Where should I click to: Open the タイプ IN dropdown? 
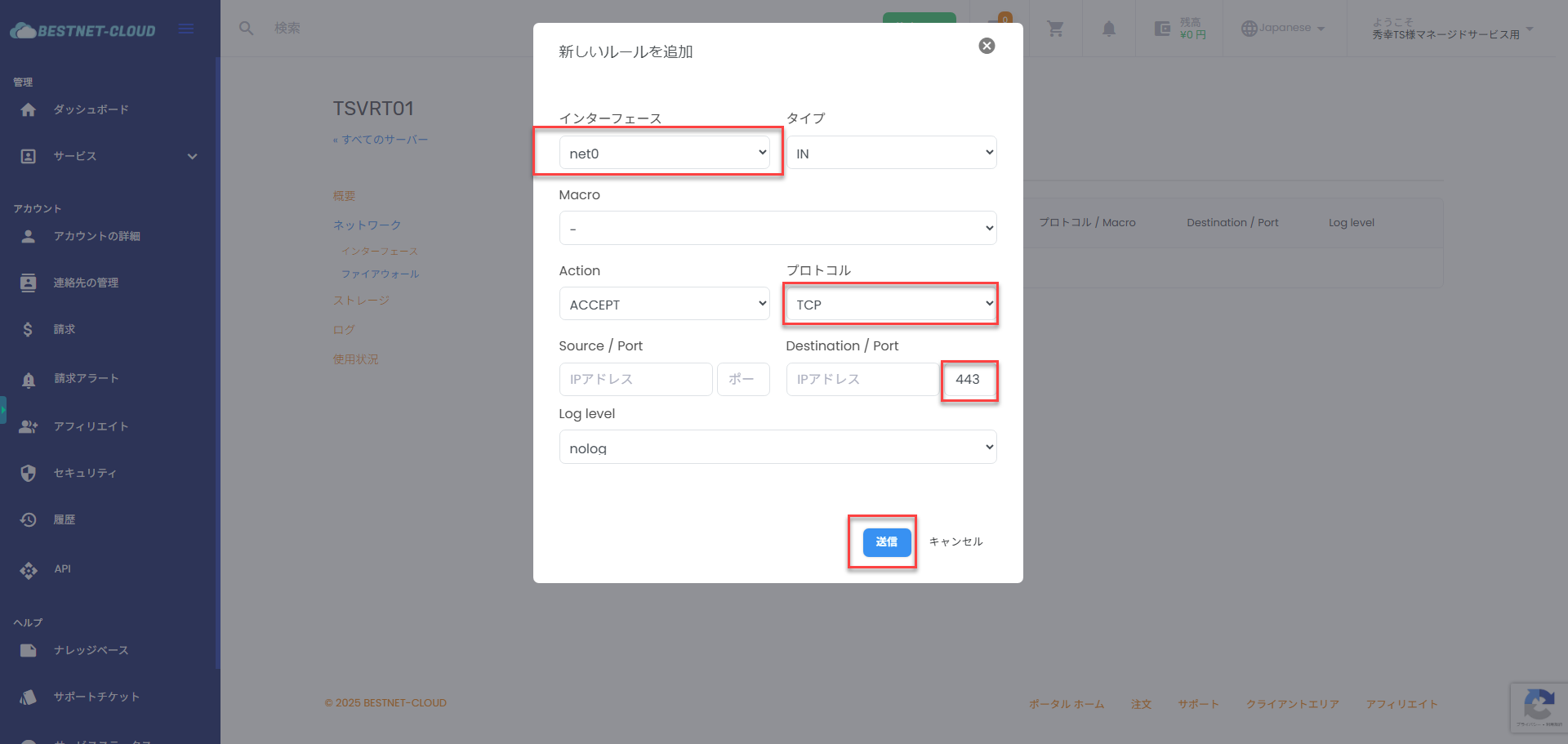point(891,153)
